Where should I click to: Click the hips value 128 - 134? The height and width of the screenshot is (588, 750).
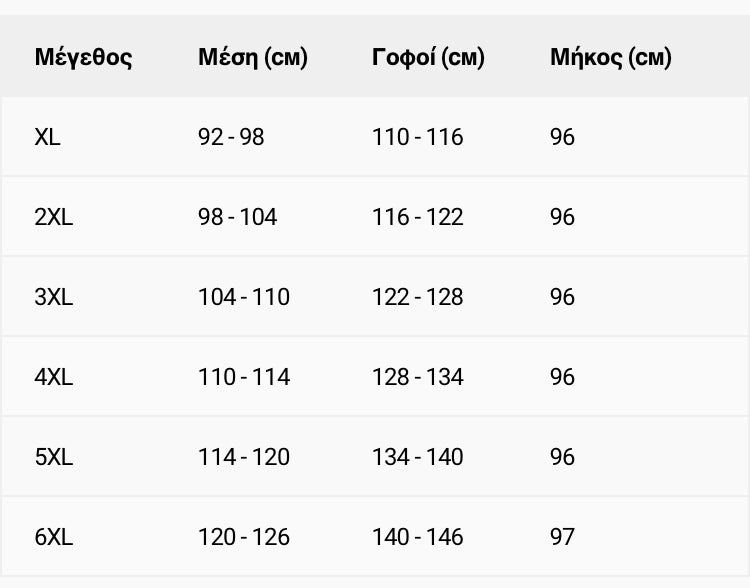(418, 377)
